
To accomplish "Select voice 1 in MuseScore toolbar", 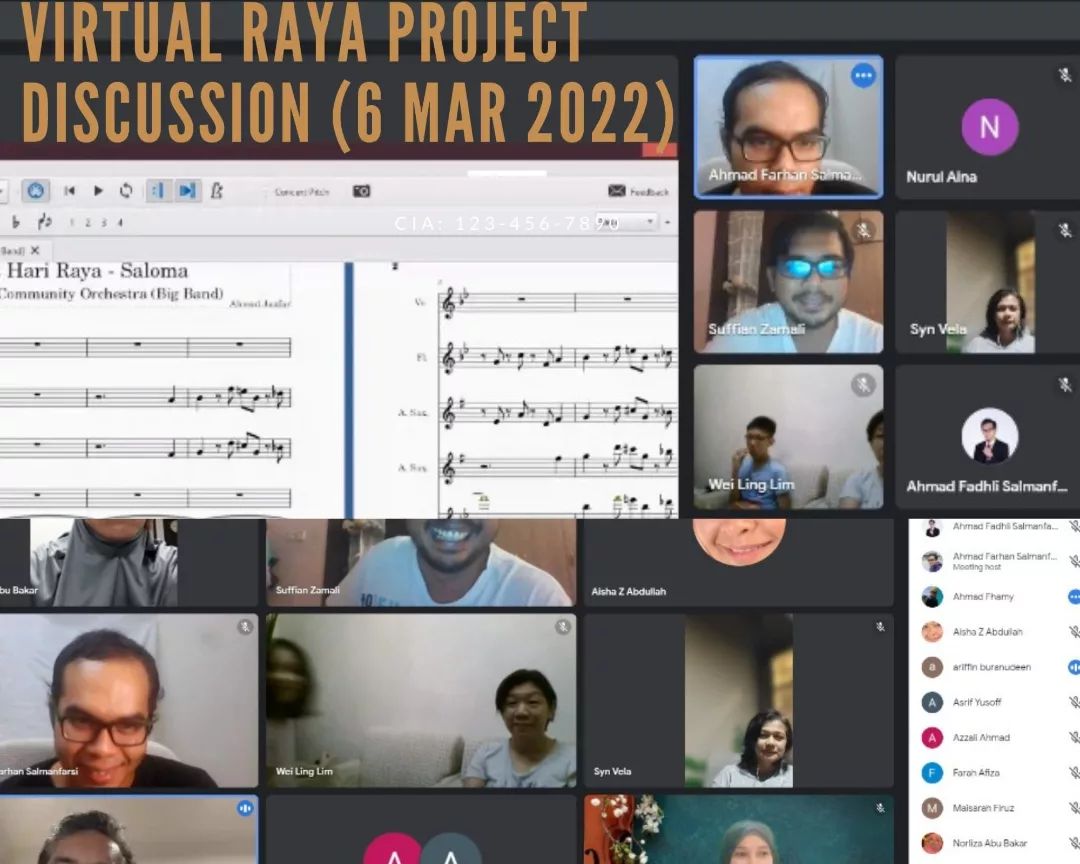I will point(72,223).
